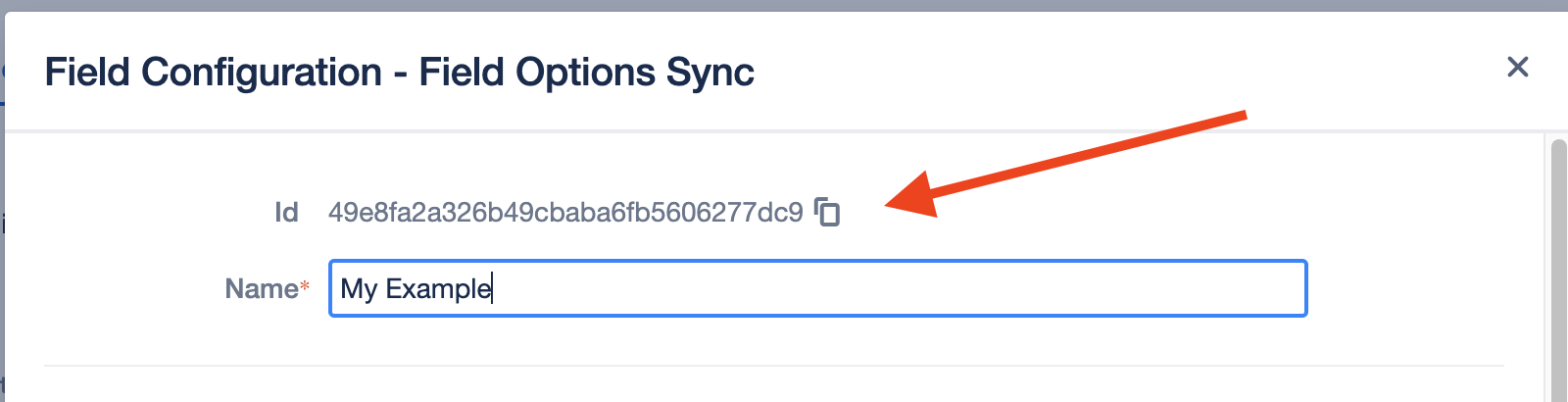Click the red required asterisk beside Name
Screen dimensions: 1568x402
pos(305,286)
